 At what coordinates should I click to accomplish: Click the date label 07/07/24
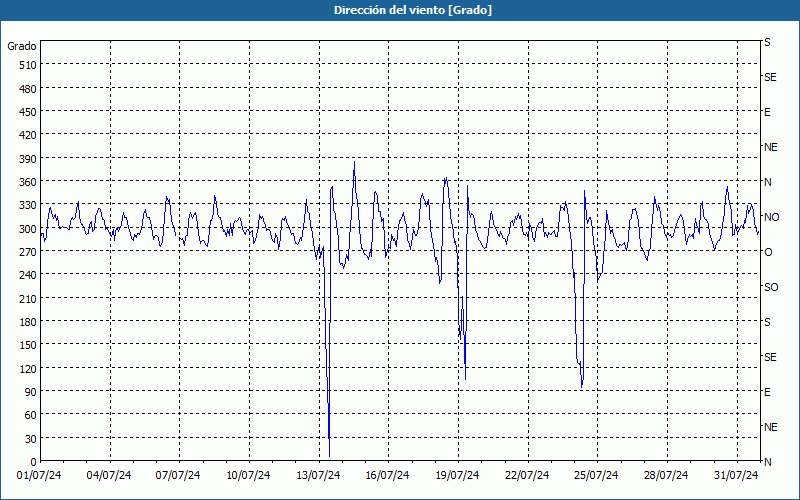point(178,476)
